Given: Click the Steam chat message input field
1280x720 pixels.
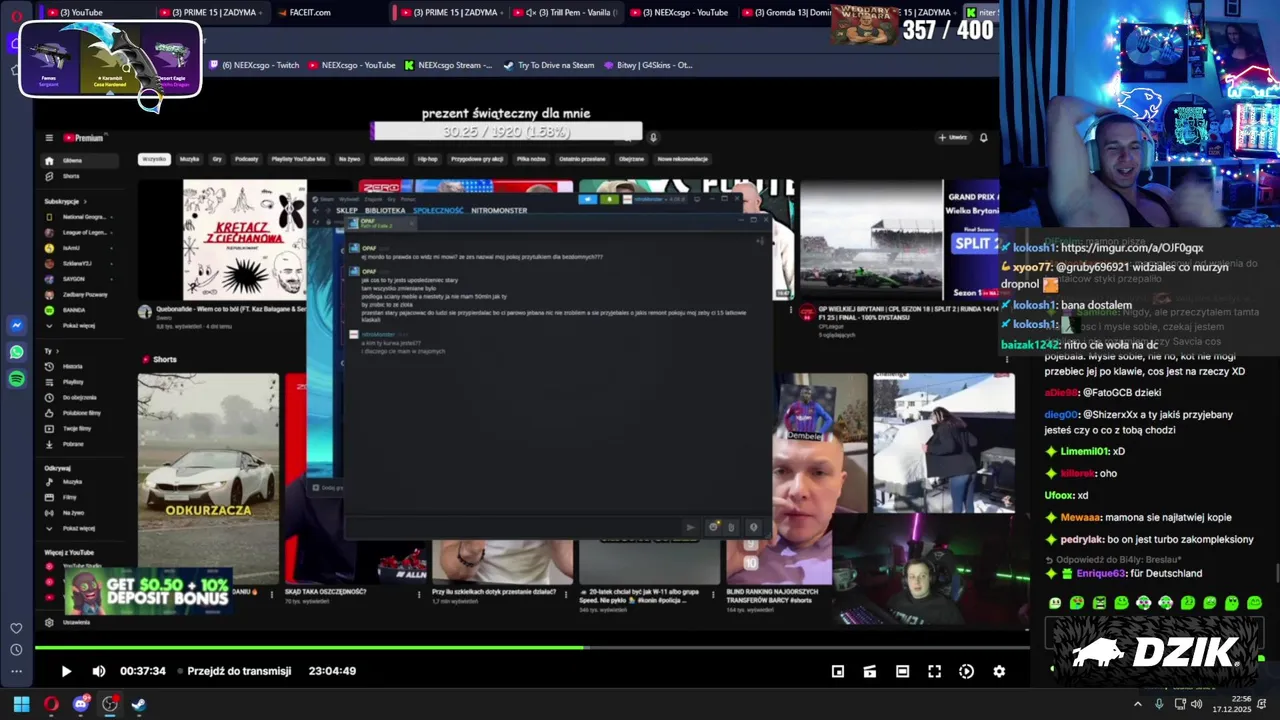Looking at the screenshot, I should click(x=515, y=527).
